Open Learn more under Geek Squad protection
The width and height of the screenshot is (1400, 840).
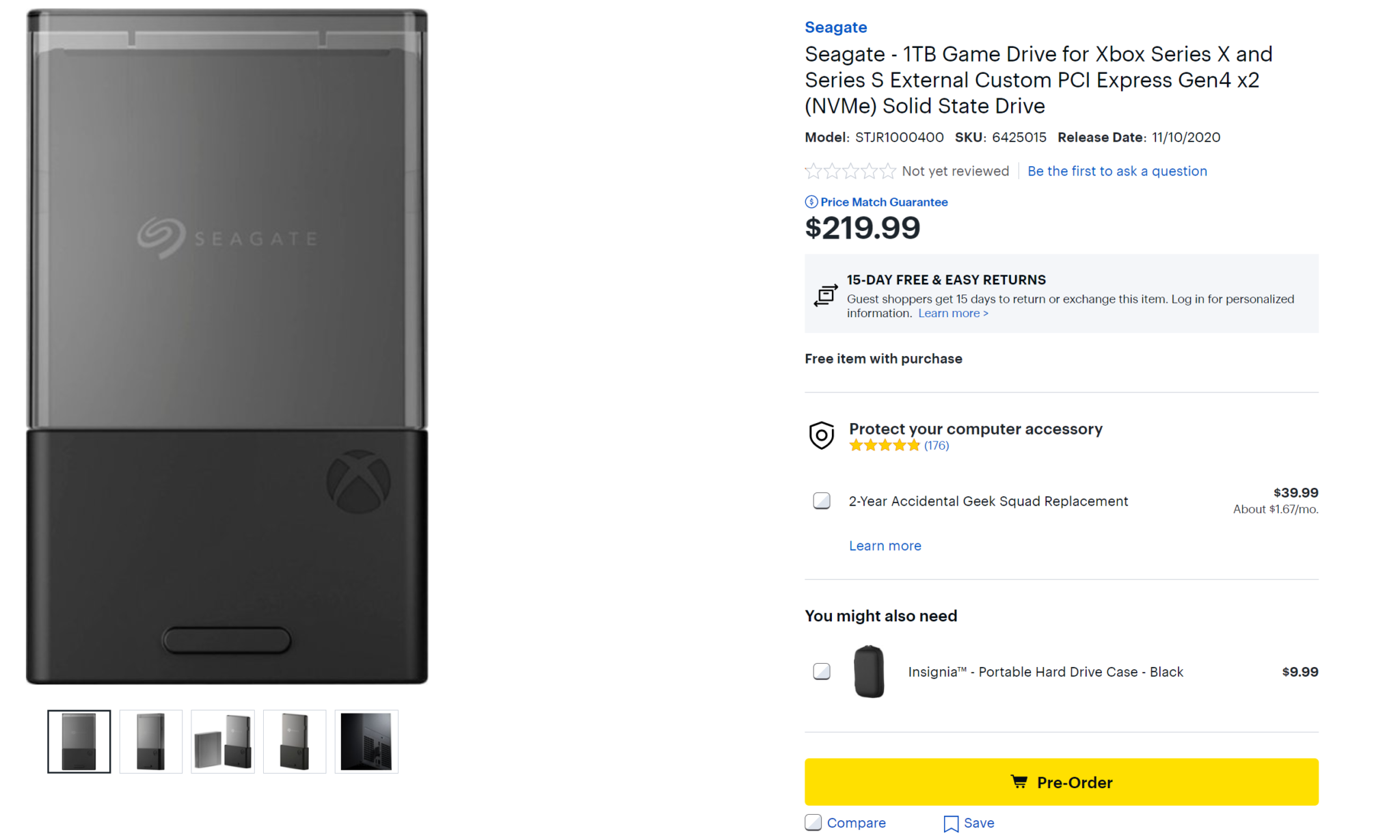[x=885, y=545]
